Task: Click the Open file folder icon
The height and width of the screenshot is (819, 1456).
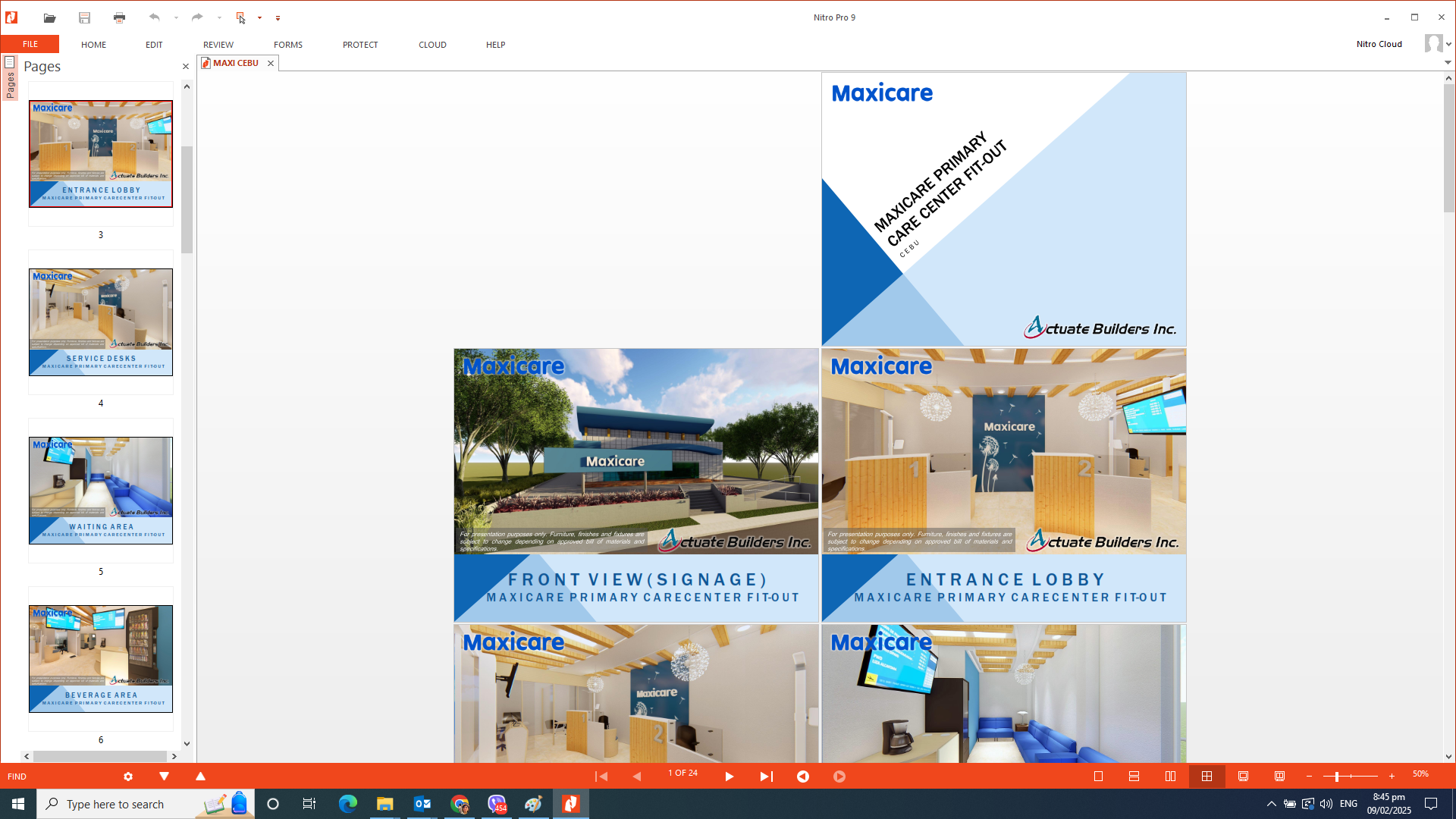Action: pos(49,17)
